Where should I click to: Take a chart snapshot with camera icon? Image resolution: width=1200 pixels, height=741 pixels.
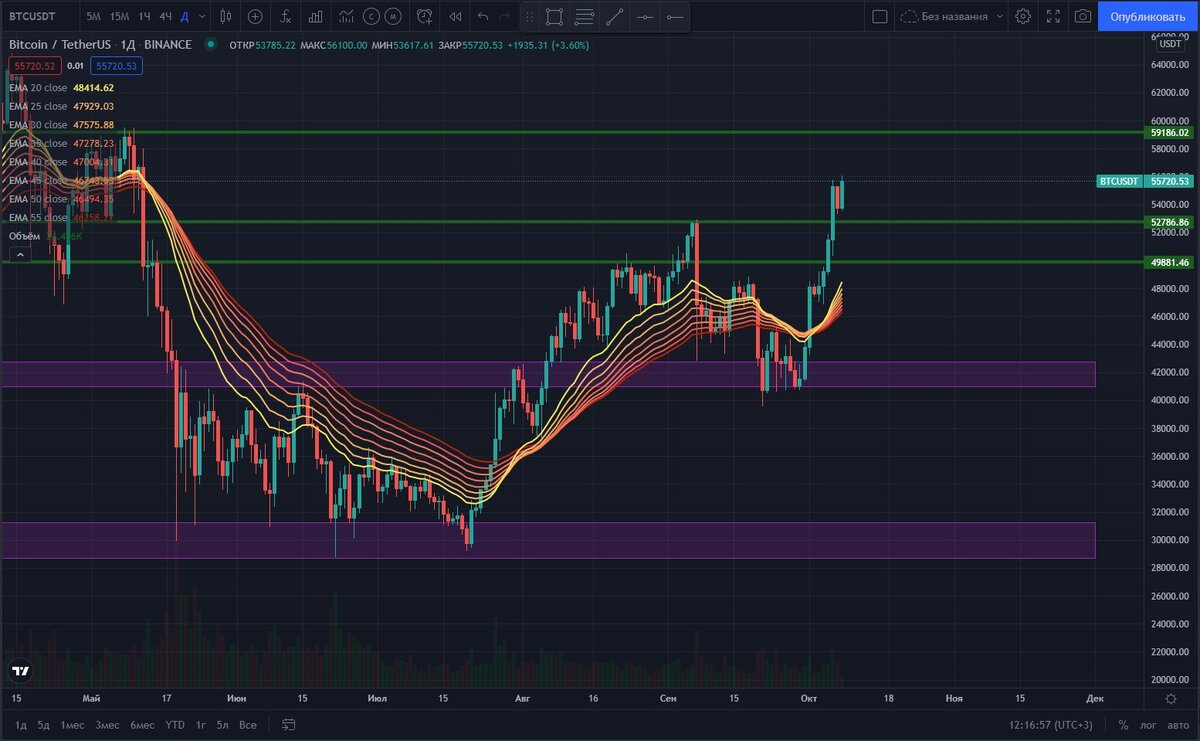1082,16
